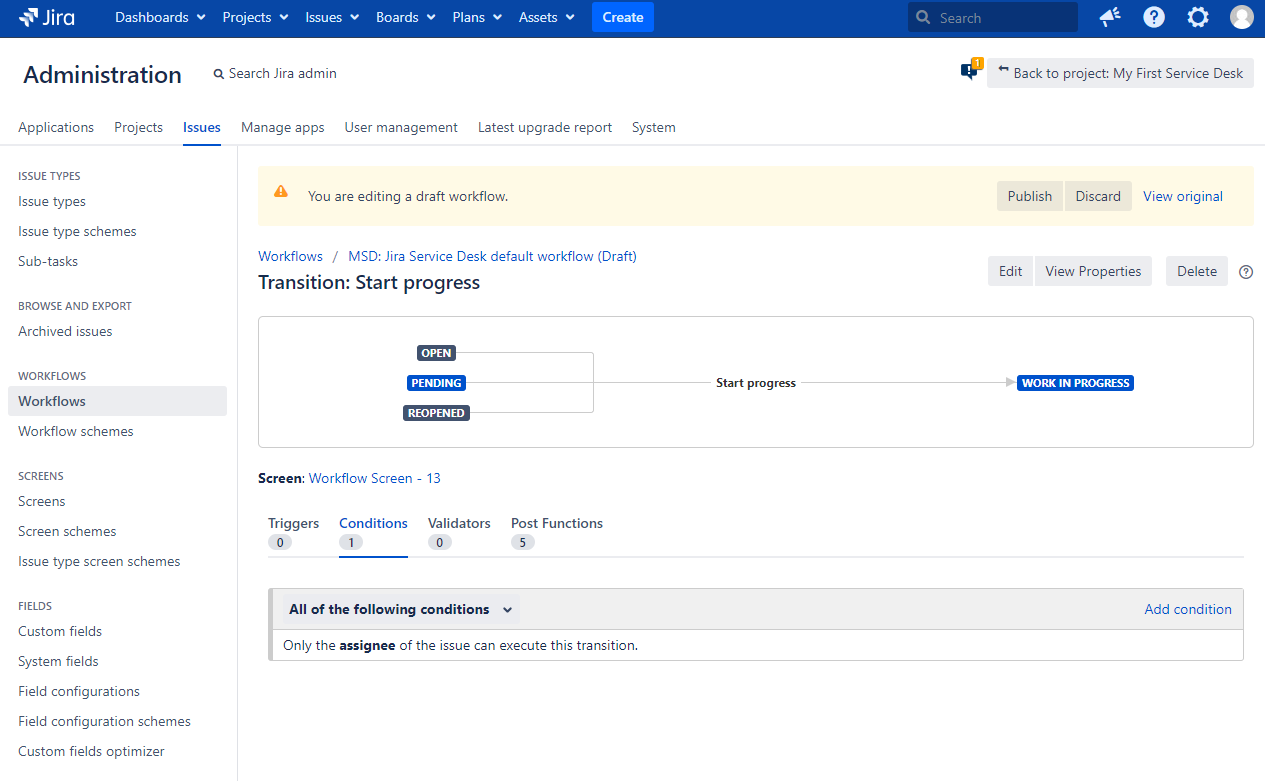Open Custom fields in the sidebar
The height and width of the screenshot is (781, 1265).
click(60, 631)
